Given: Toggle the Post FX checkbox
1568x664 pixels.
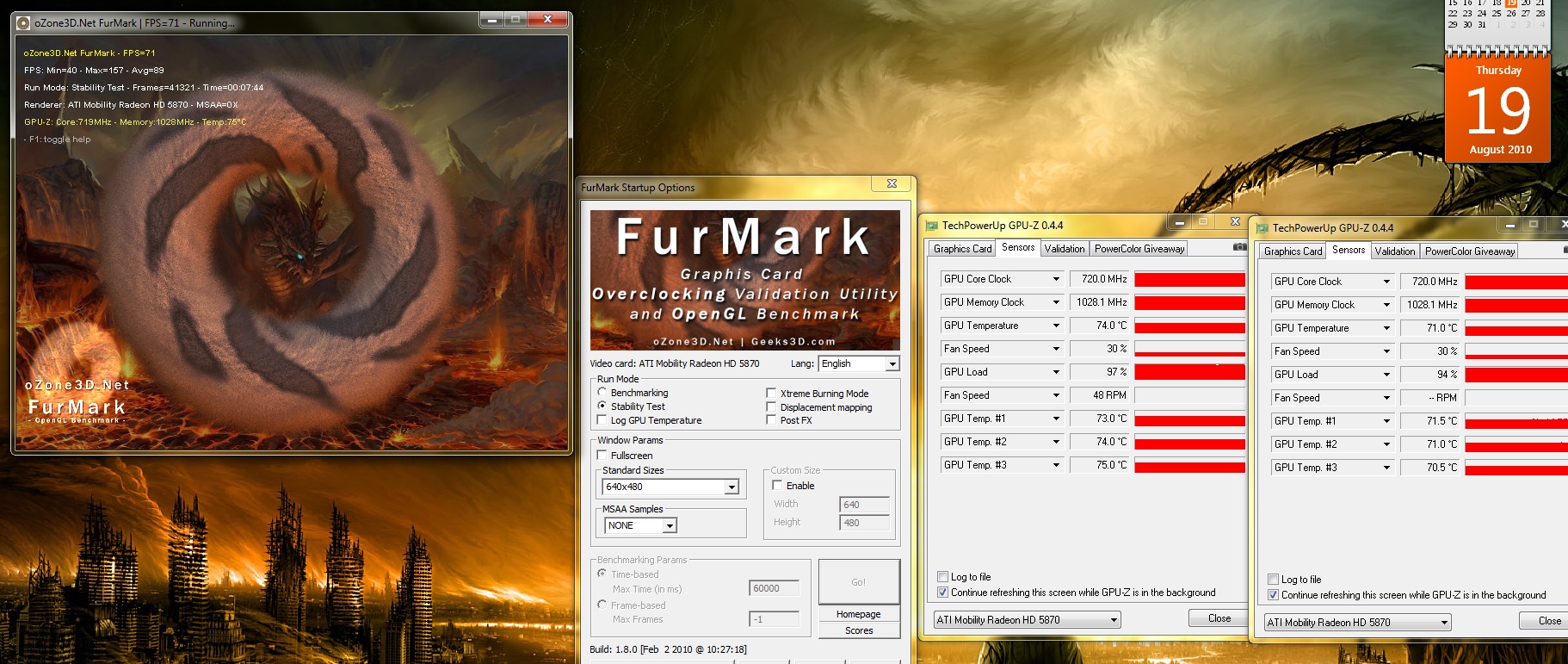Looking at the screenshot, I should tap(772, 419).
